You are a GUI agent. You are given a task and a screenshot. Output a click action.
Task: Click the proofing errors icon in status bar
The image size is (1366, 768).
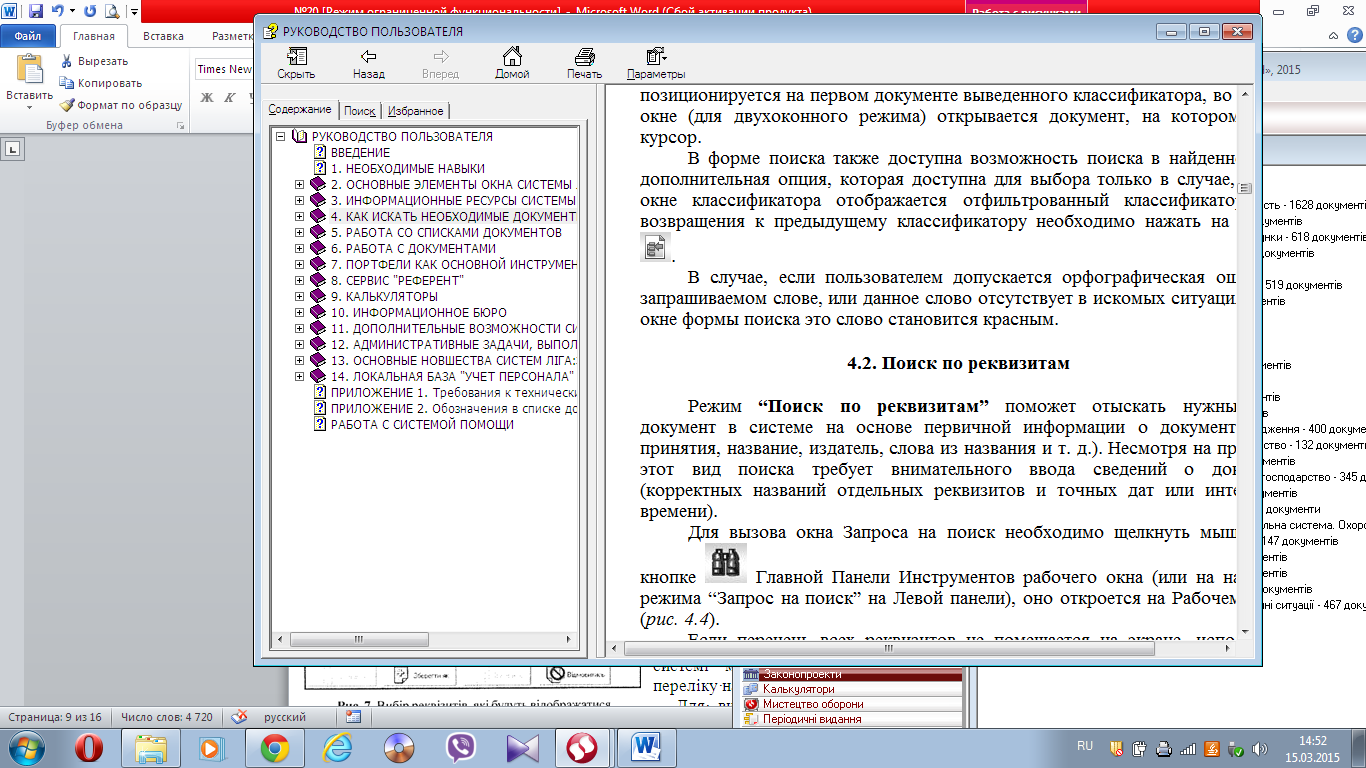(239, 717)
